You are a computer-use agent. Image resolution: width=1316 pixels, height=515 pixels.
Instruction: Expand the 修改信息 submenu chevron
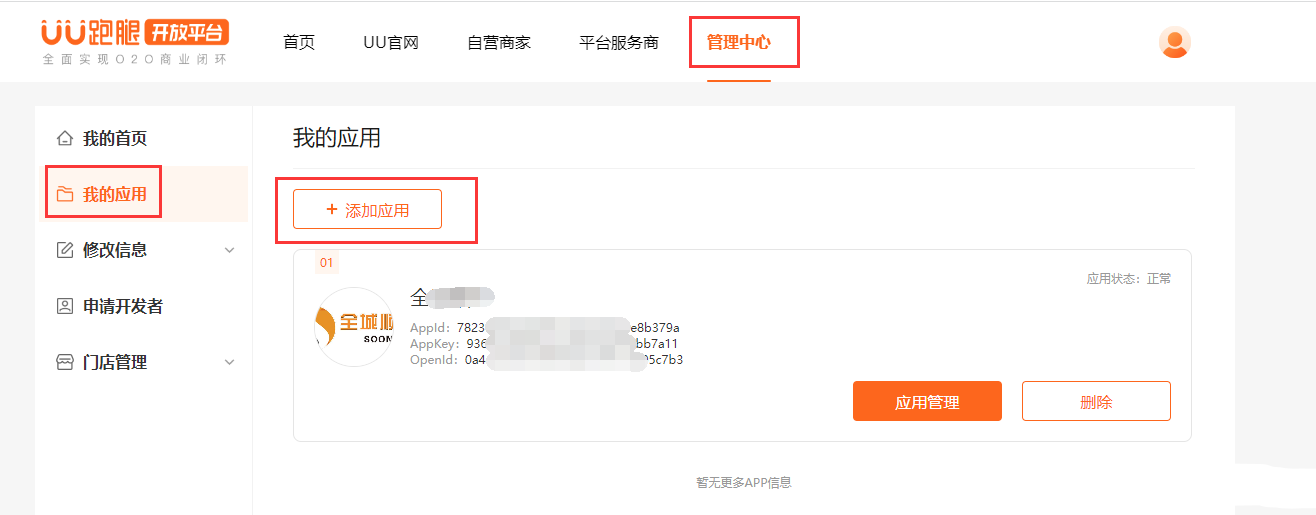229,250
